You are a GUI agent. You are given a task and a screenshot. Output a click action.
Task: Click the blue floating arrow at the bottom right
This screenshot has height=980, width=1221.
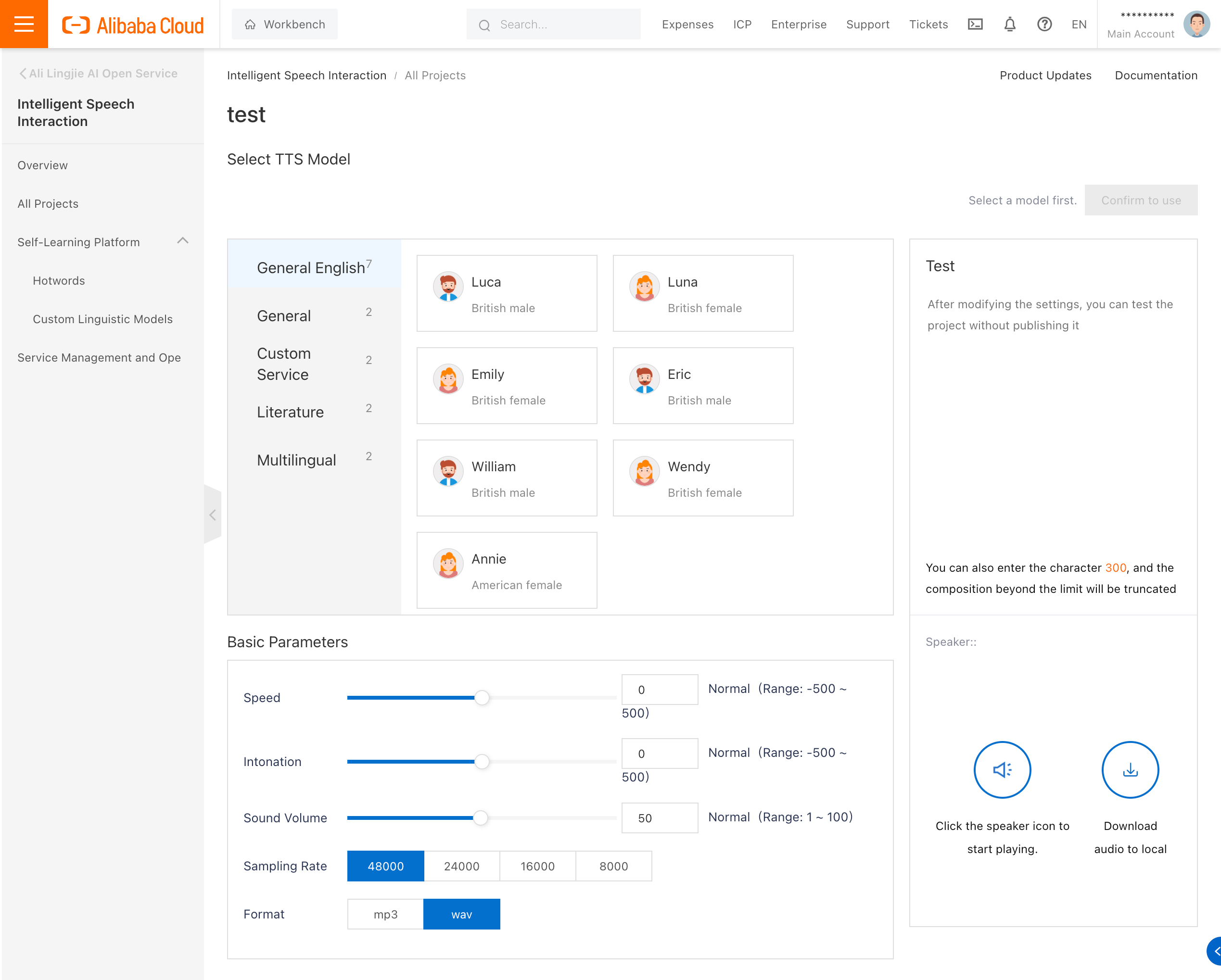point(1215,951)
